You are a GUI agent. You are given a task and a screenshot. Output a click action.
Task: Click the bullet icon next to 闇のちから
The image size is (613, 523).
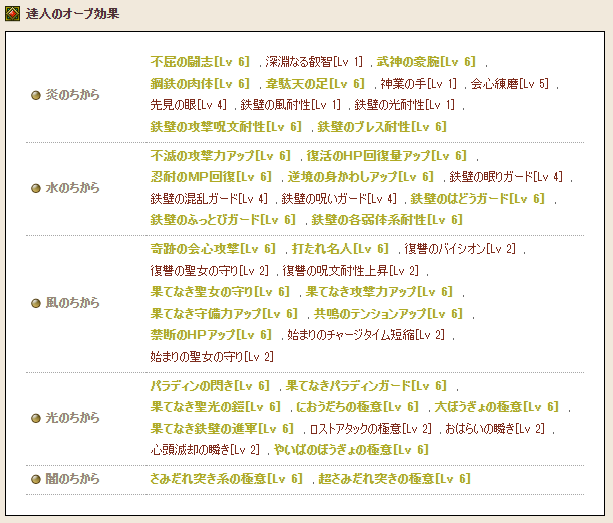click(36, 479)
